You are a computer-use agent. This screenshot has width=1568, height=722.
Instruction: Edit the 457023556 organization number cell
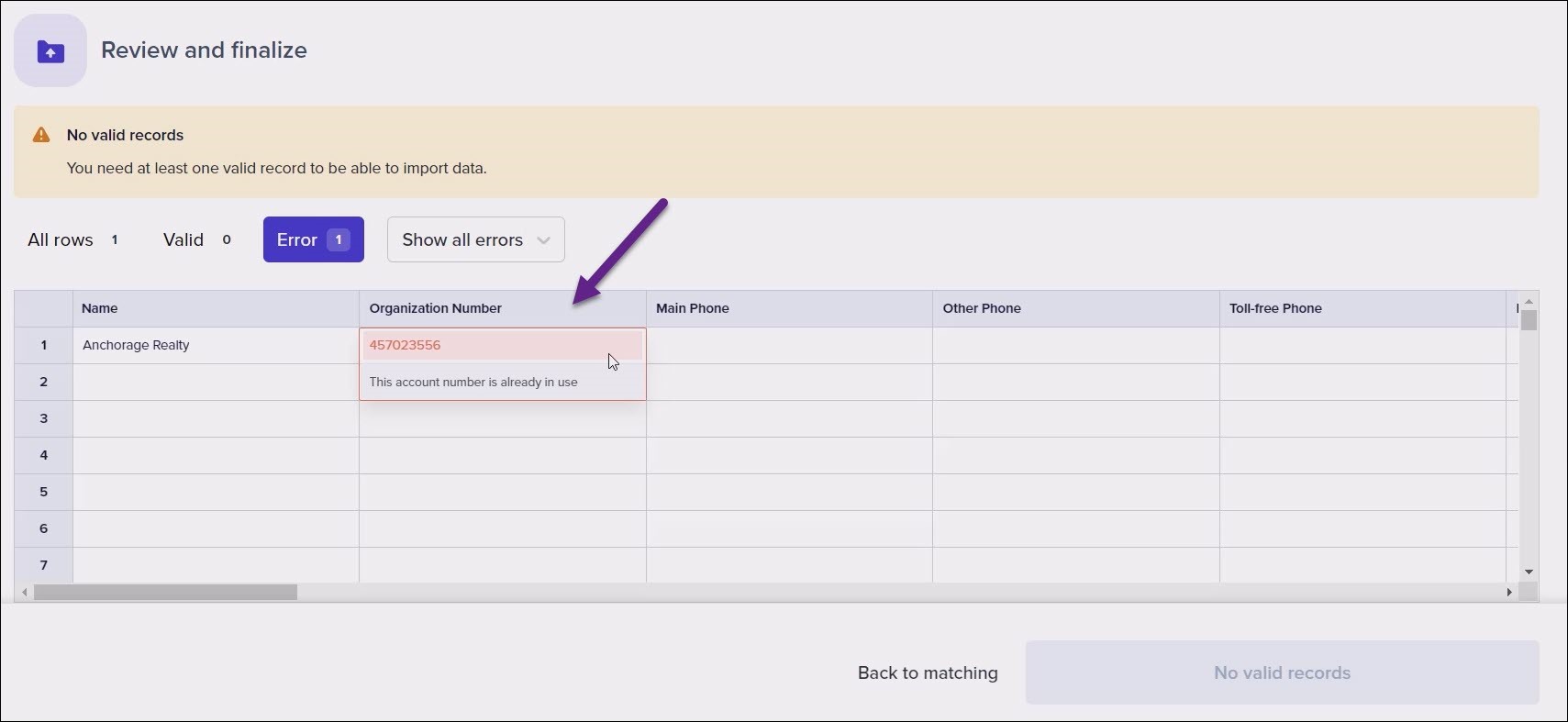[502, 345]
